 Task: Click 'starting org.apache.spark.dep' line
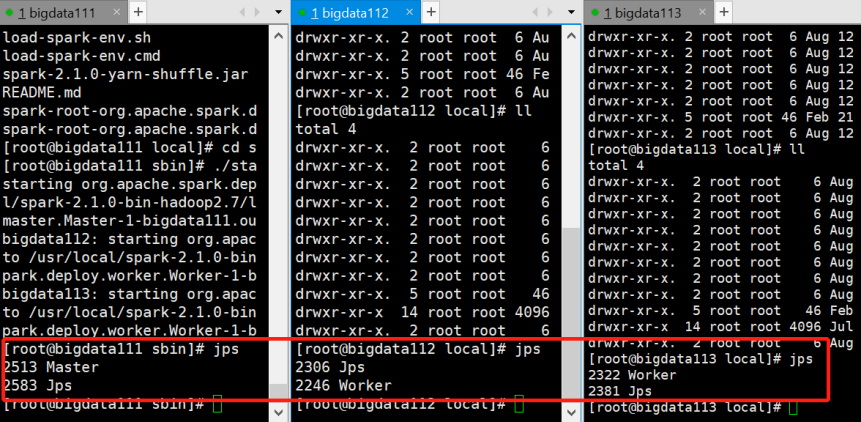[x=130, y=184]
